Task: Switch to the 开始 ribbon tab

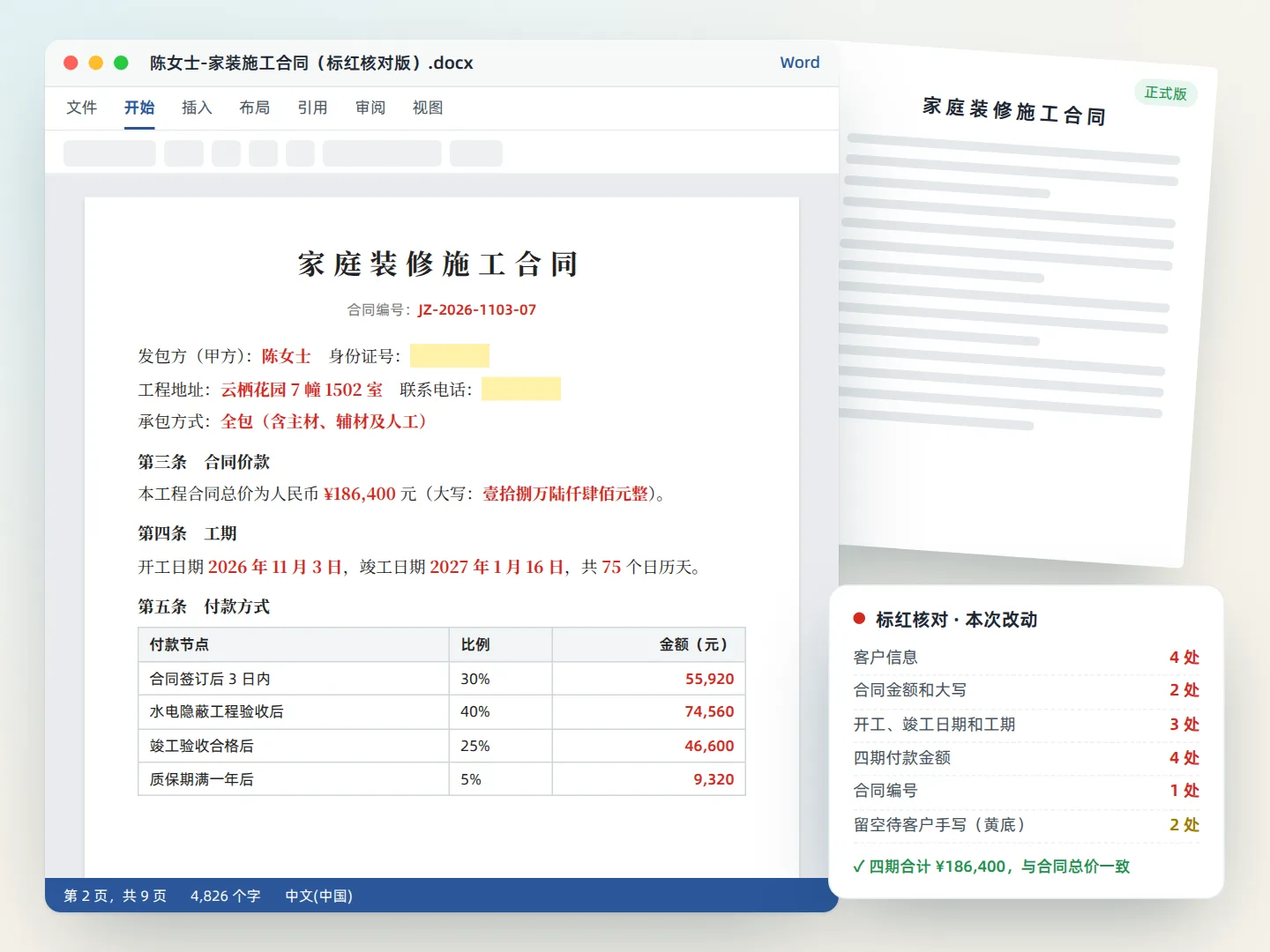Action: tap(139, 108)
